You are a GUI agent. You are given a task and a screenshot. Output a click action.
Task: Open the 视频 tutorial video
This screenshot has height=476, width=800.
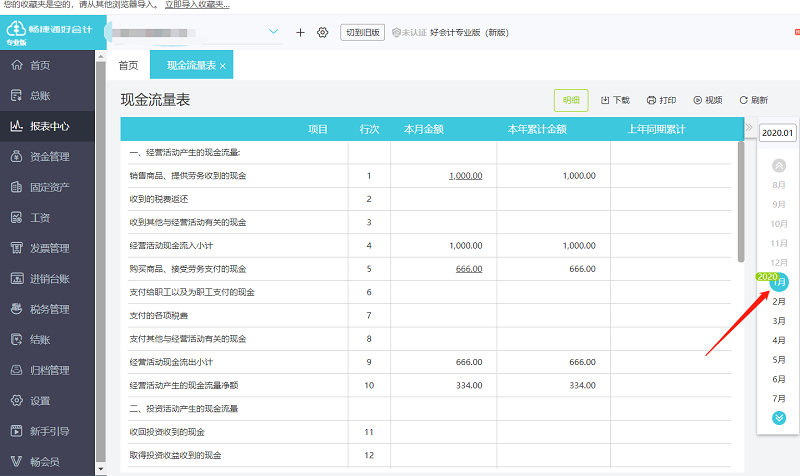pos(707,100)
